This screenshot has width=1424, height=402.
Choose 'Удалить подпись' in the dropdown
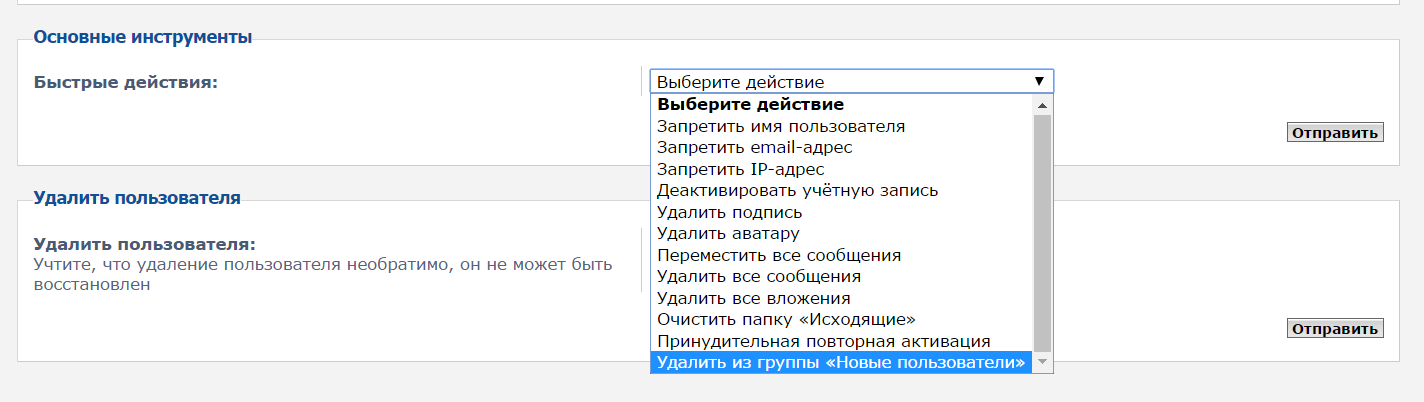click(729, 212)
